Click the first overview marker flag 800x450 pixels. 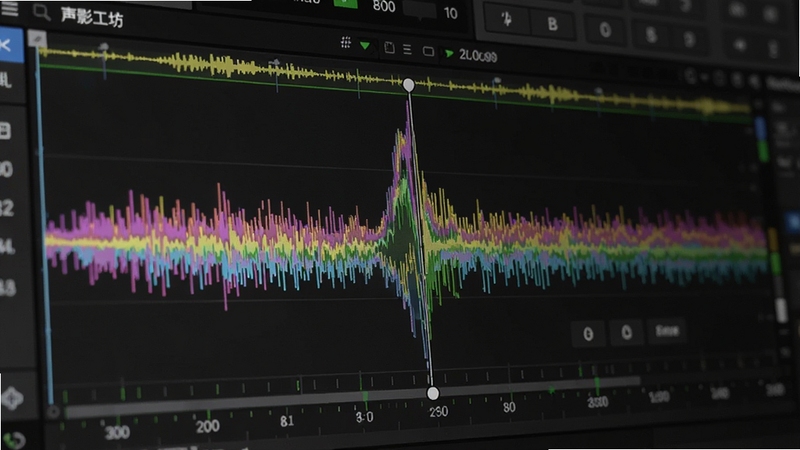104,47
